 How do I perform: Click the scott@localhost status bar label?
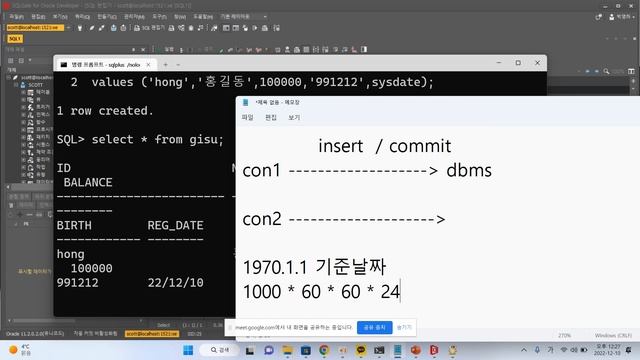(x=151, y=334)
